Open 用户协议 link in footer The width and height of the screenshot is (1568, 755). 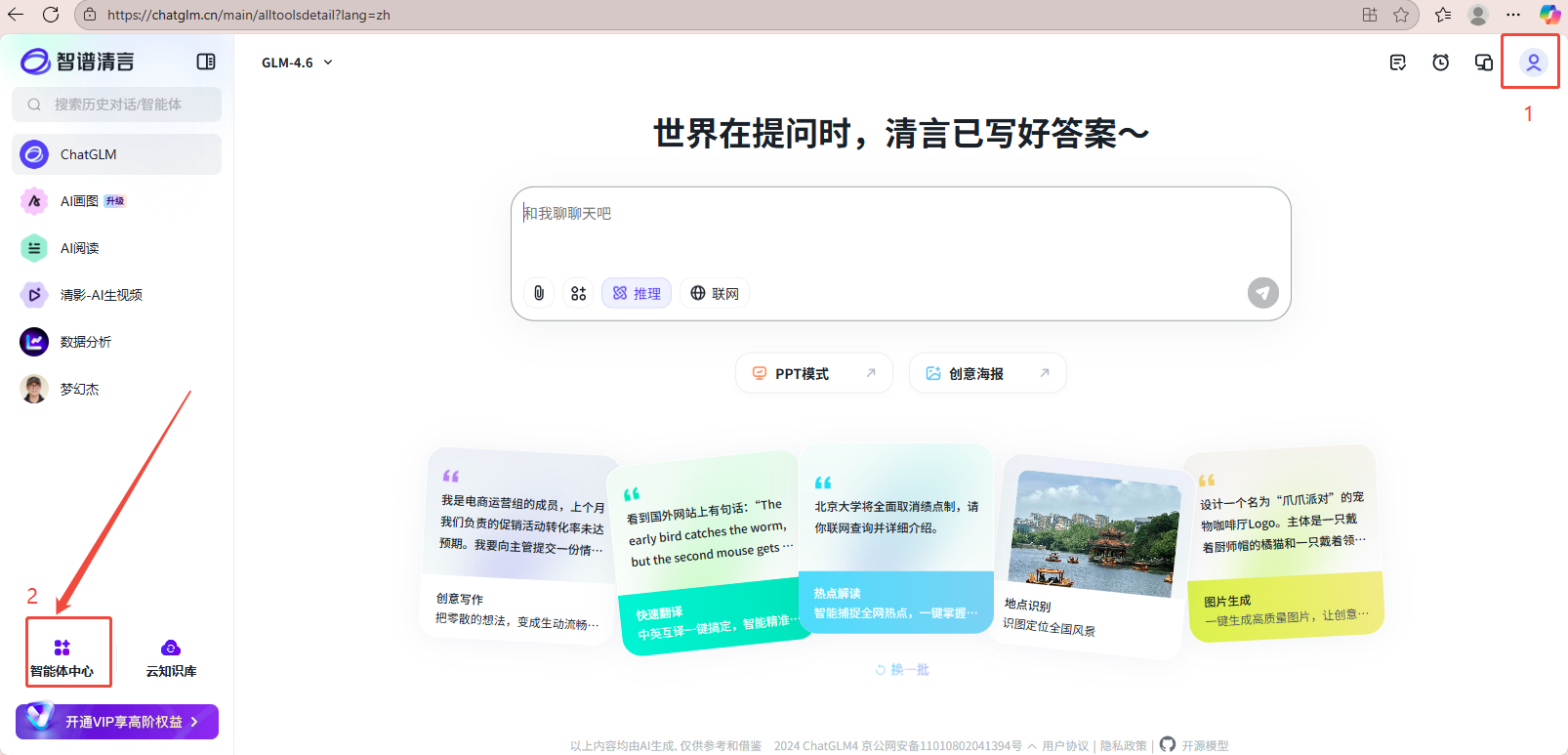pos(1065,745)
